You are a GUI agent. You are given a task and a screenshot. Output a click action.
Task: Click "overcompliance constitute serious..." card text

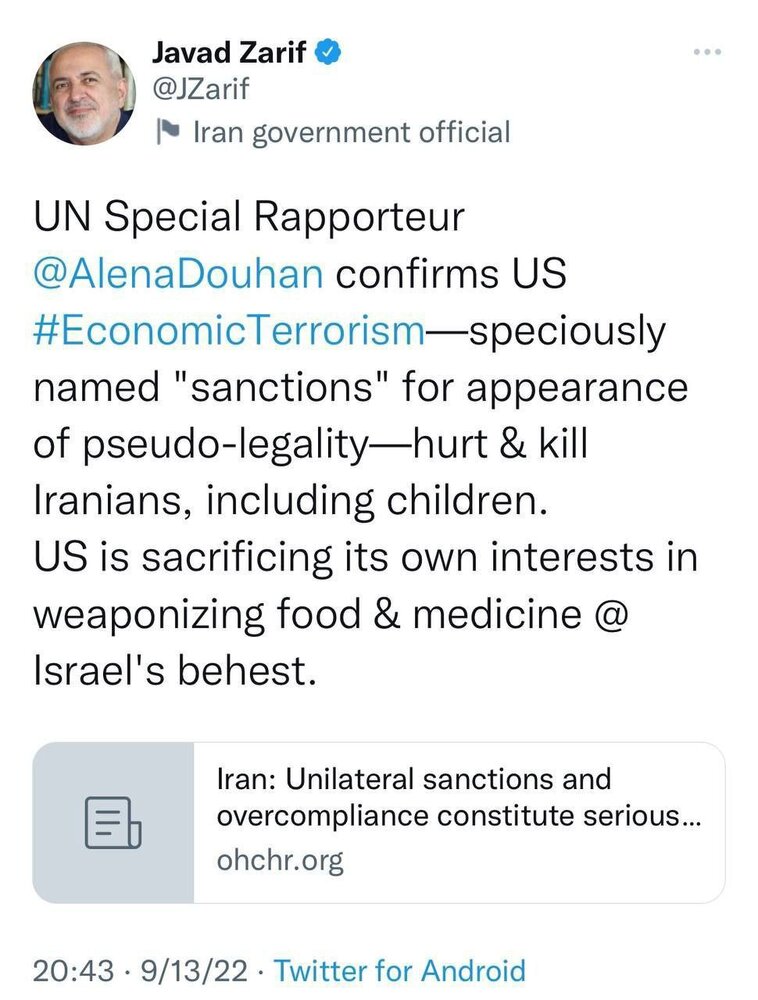pyautogui.click(x=458, y=817)
